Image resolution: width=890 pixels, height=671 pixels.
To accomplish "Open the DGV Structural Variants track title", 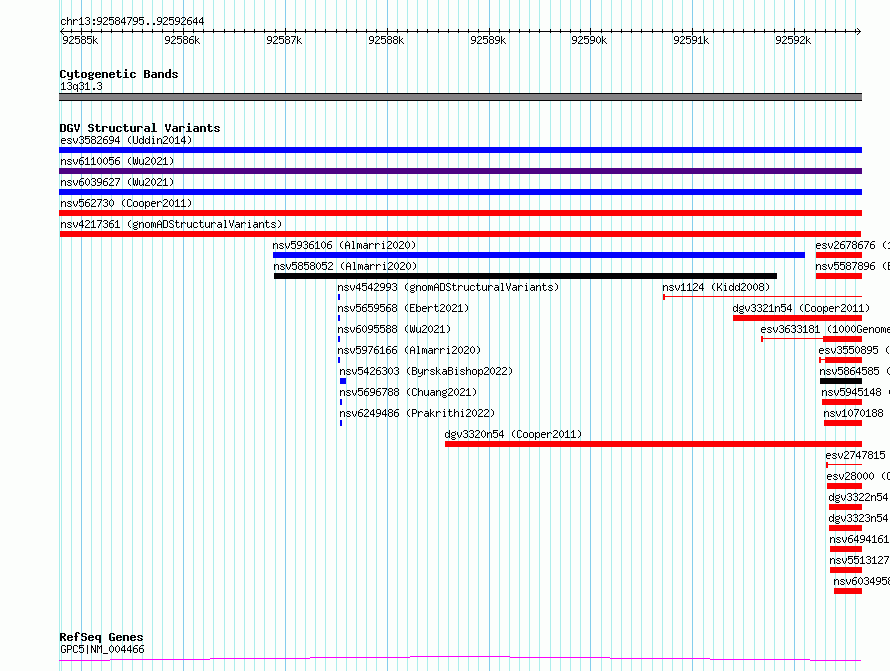I will click(x=140, y=128).
